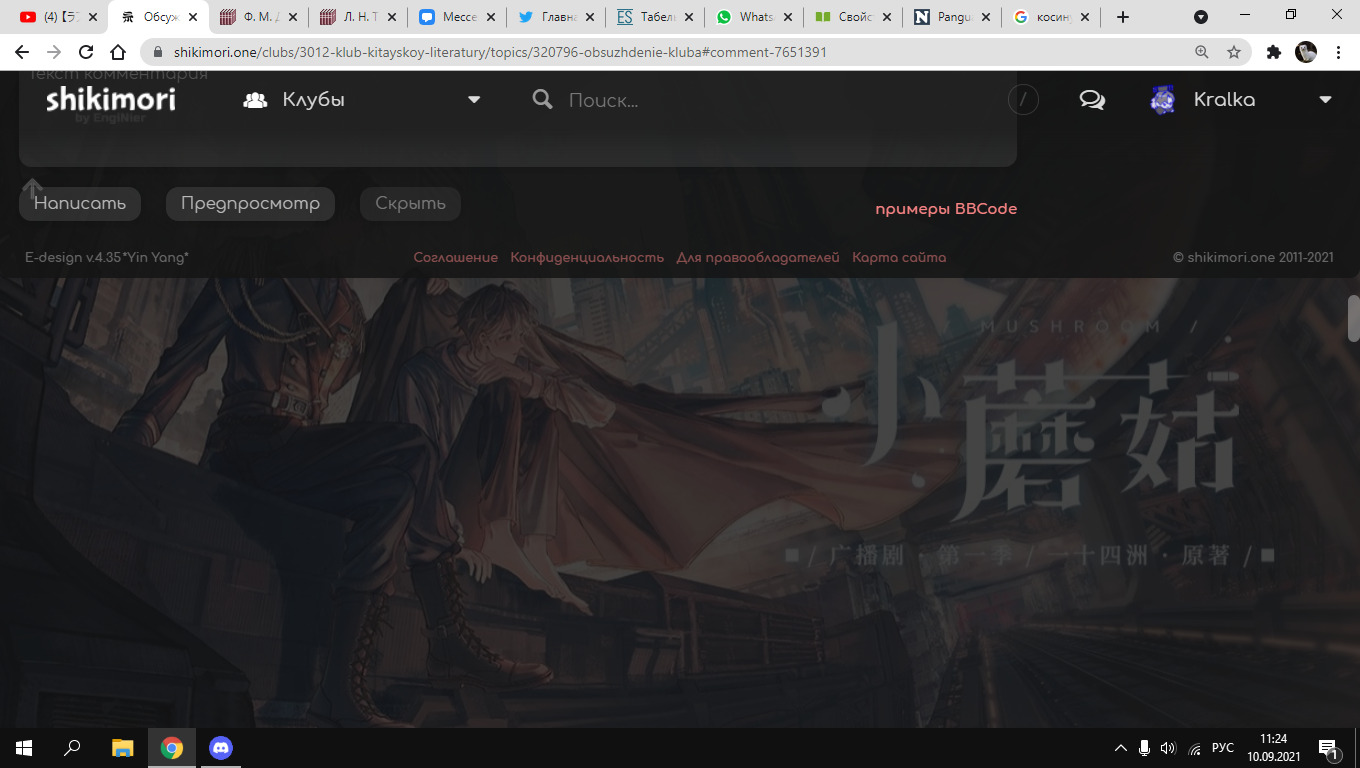
Task: Go to the browser home page icon
Action: click(118, 52)
